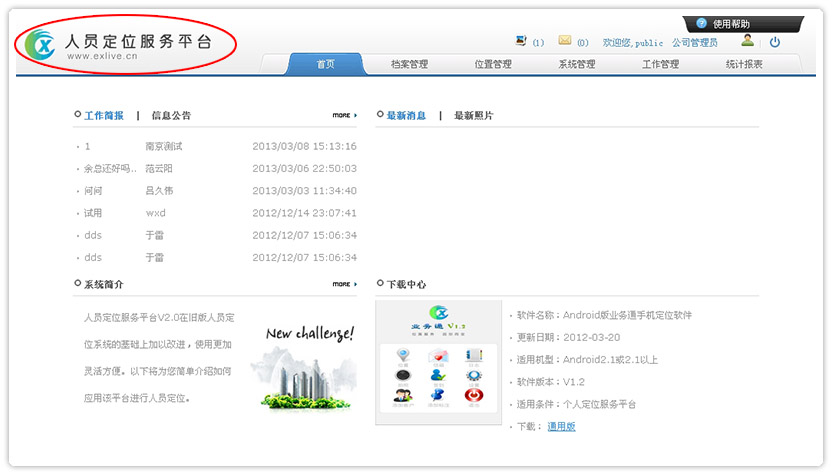Viewport: 834px width, 474px height.
Task: Click the exlive platform logo
Action: click(x=44, y=45)
